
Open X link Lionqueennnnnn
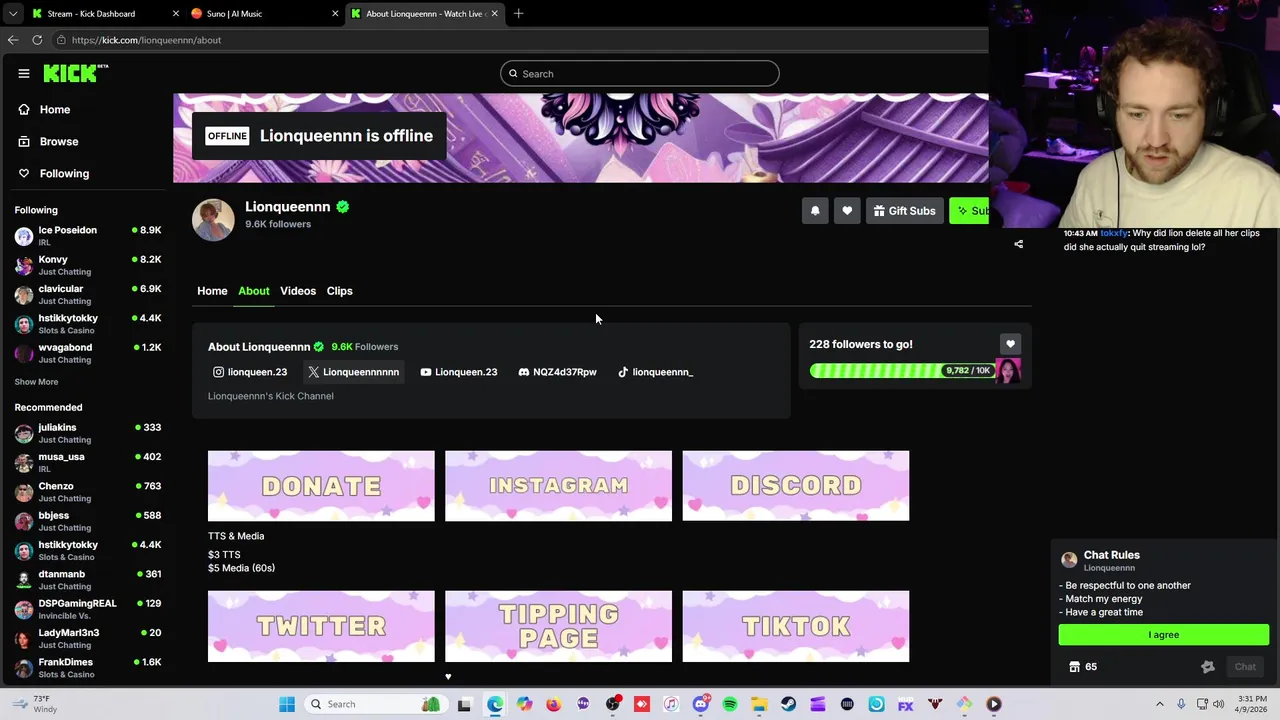[x=353, y=372]
